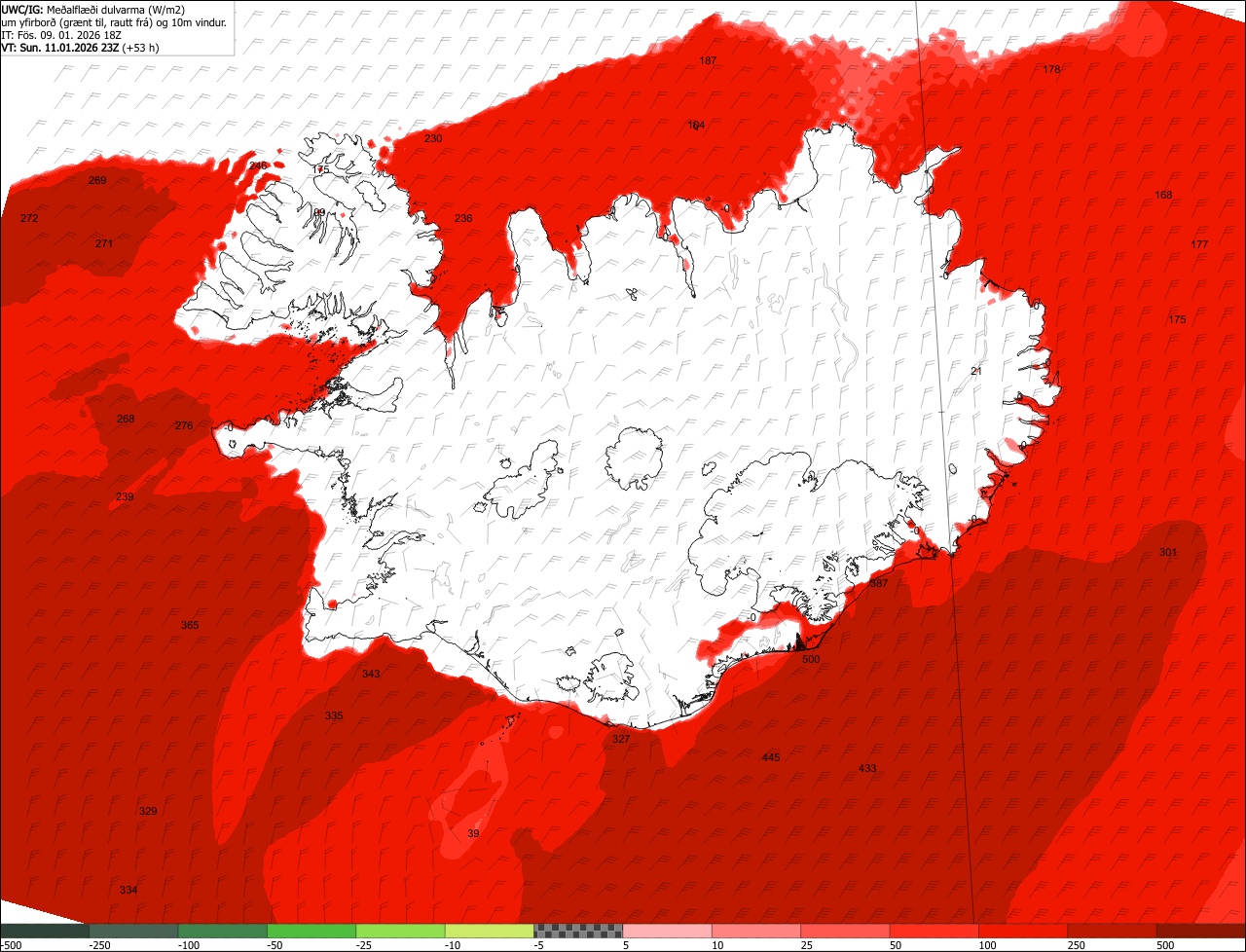The height and width of the screenshot is (952, 1246).
Task: Click the darkest green -500 to -250 legend swatch
Action: 45,932
